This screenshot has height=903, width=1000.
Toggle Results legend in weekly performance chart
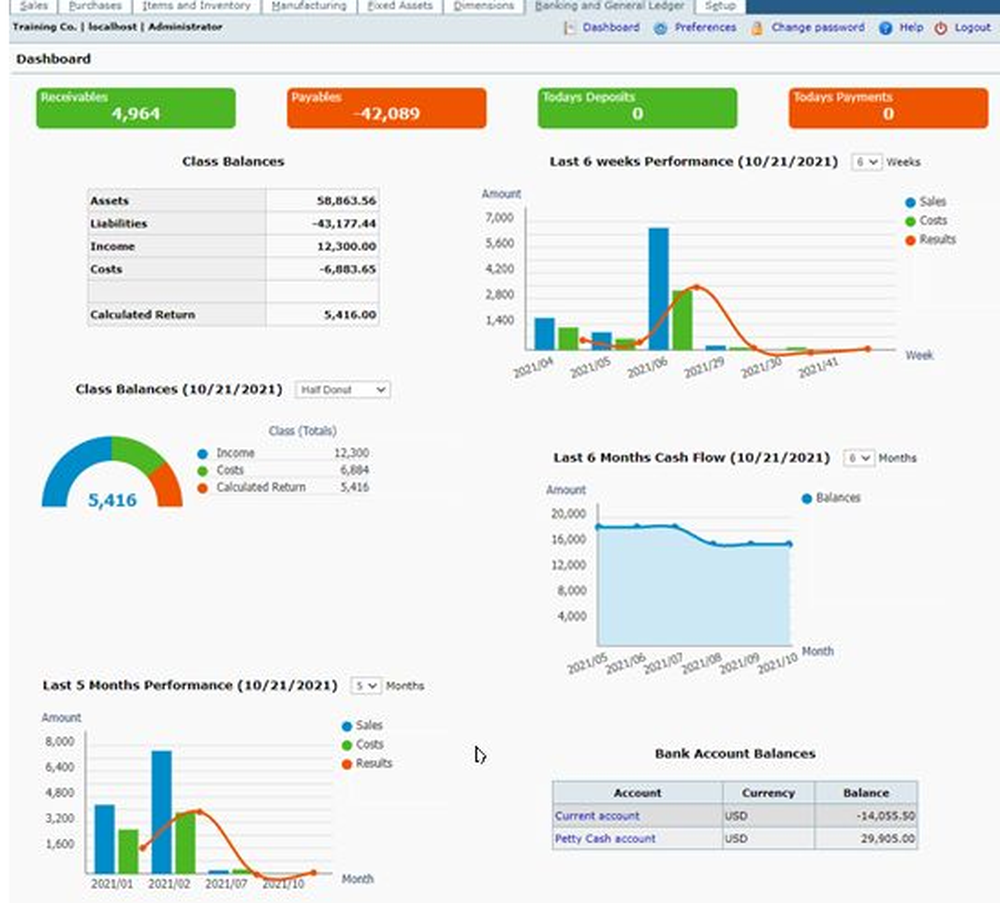pos(930,240)
